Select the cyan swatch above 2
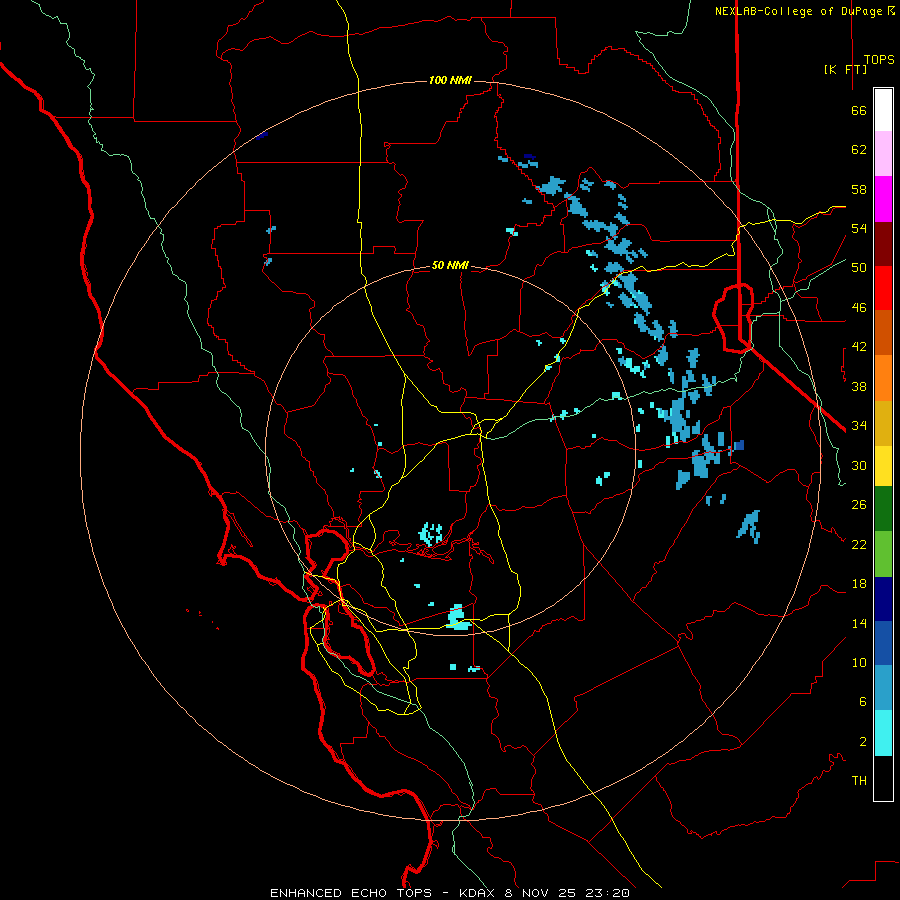 coord(883,733)
